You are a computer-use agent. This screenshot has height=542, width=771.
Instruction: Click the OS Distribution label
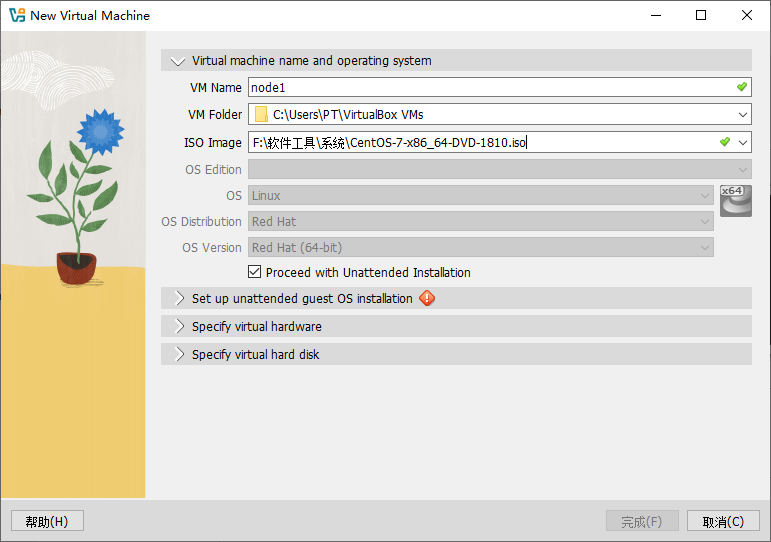point(202,222)
